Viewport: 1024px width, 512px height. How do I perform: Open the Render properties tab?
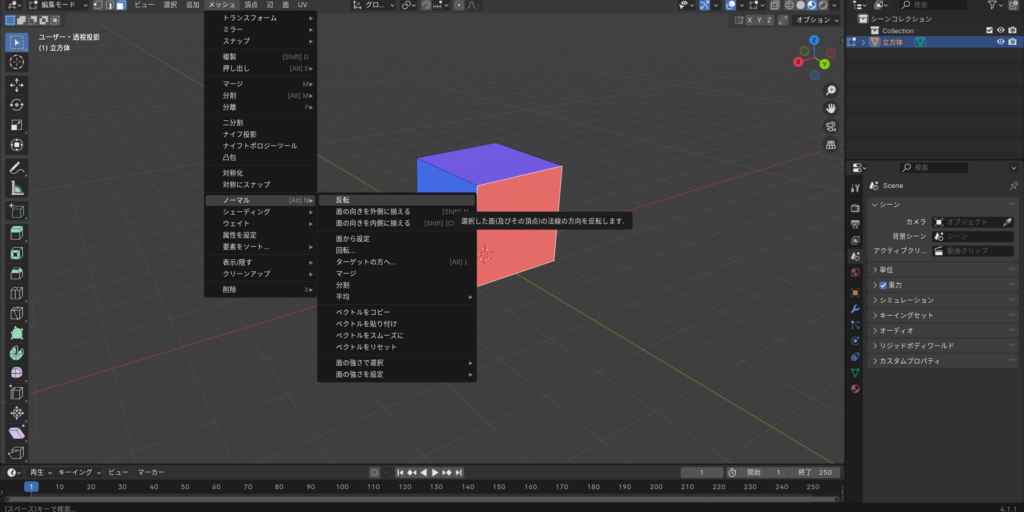pyautogui.click(x=856, y=208)
